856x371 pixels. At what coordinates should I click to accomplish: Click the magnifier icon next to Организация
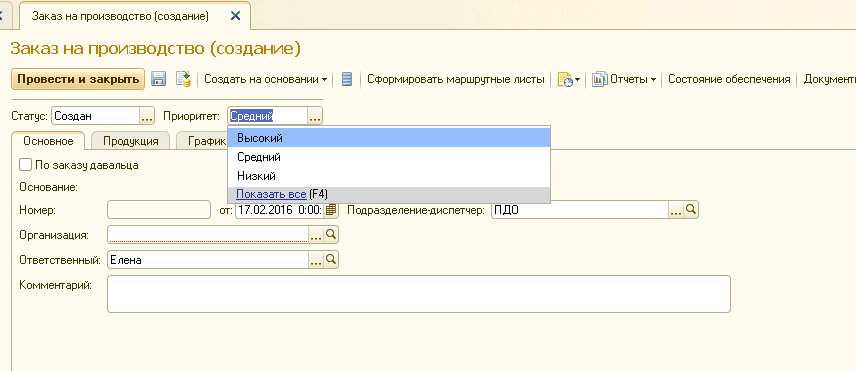[x=331, y=235]
